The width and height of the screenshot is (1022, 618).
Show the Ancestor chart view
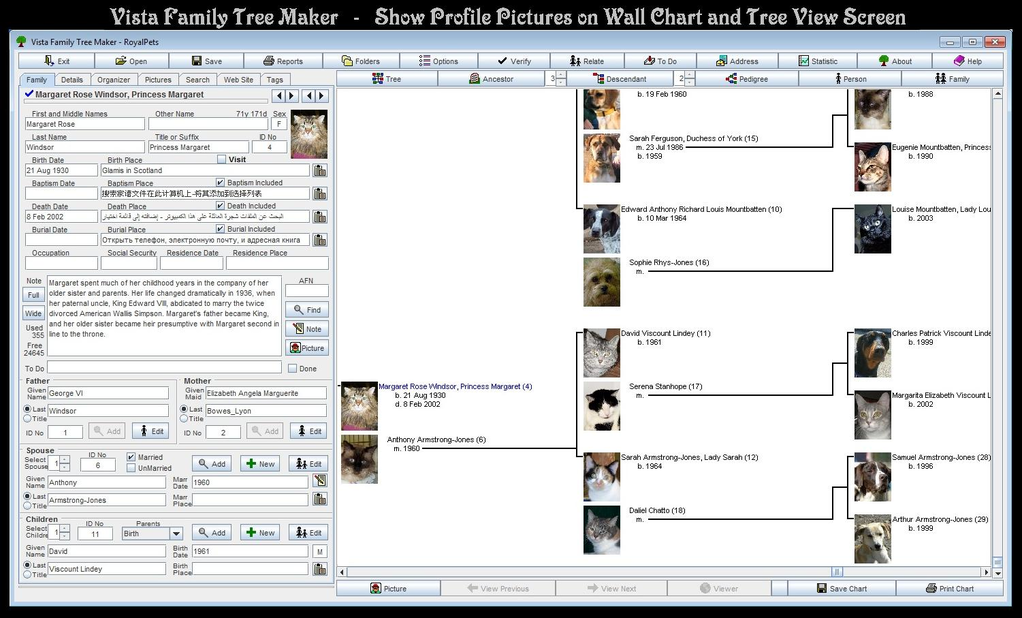(491, 78)
